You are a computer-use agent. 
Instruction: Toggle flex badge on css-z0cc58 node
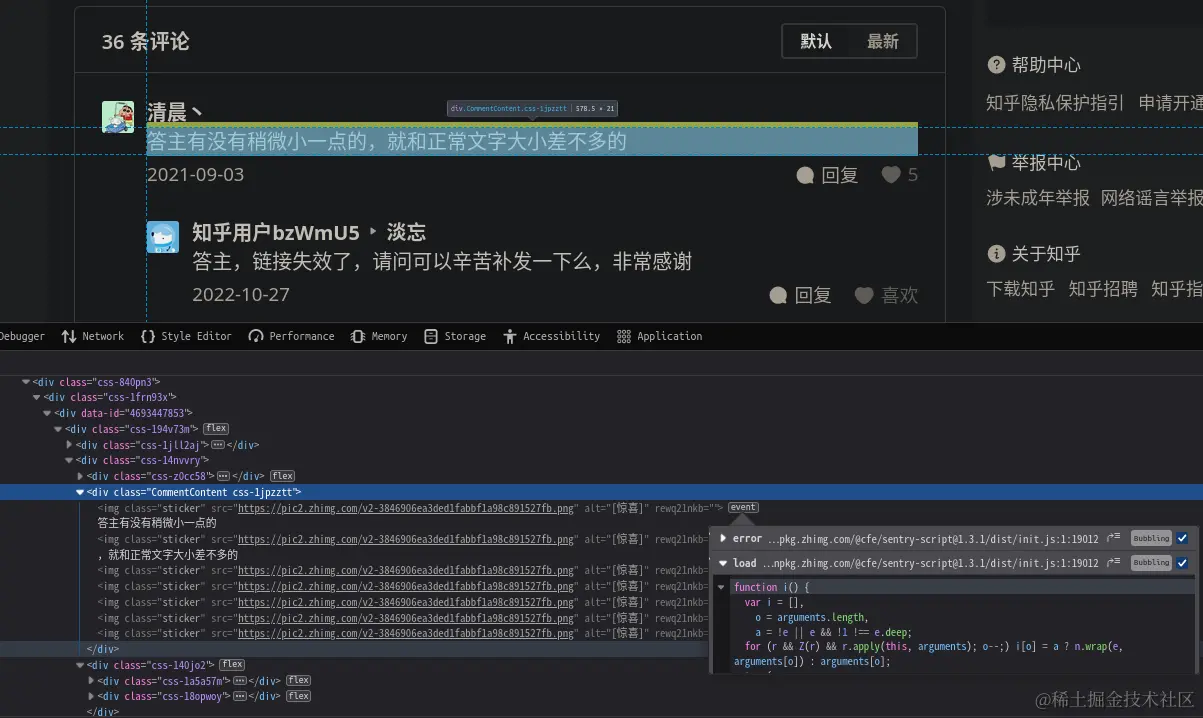pyautogui.click(x=282, y=476)
